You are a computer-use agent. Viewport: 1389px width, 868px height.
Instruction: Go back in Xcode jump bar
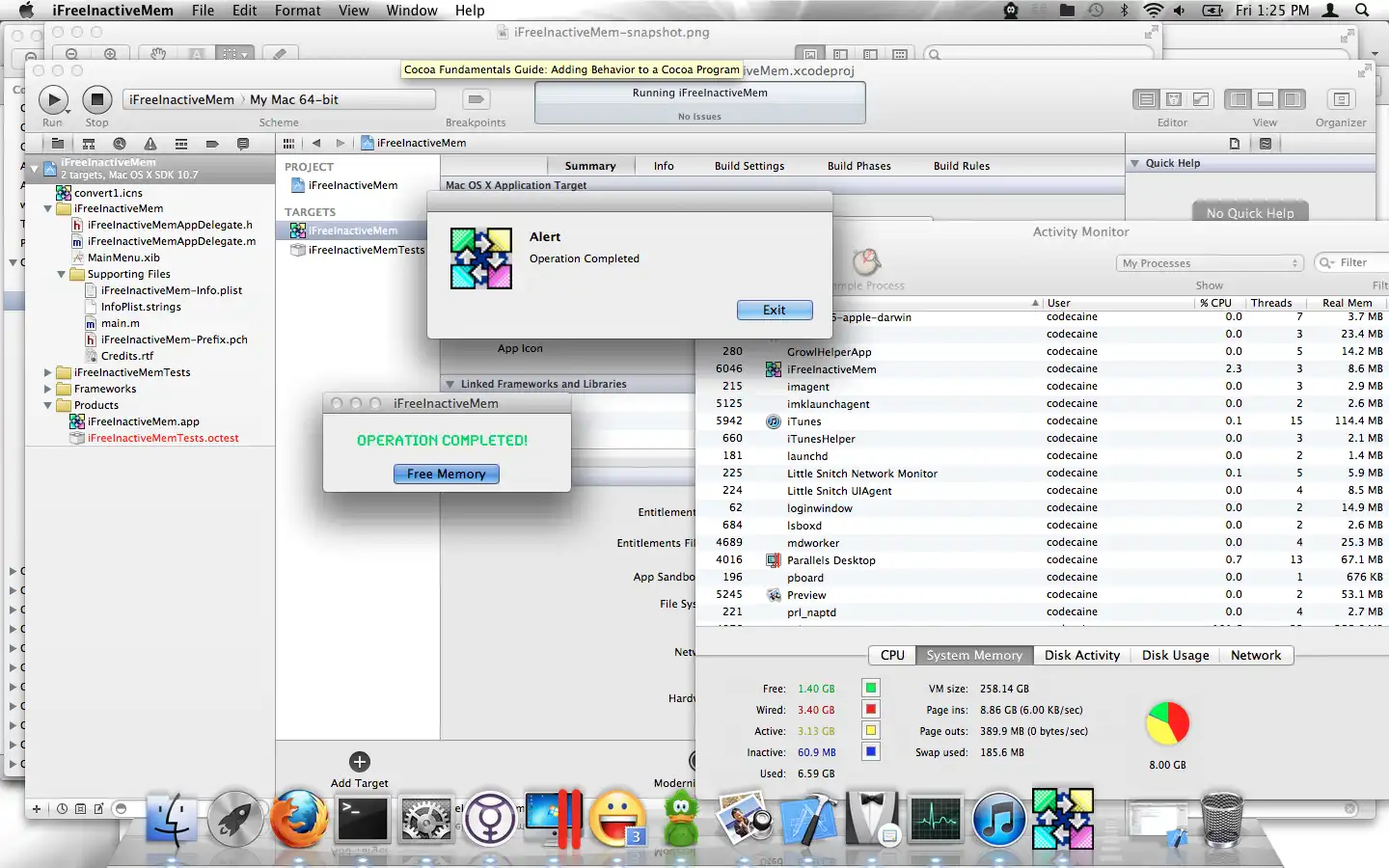pyautogui.click(x=316, y=143)
